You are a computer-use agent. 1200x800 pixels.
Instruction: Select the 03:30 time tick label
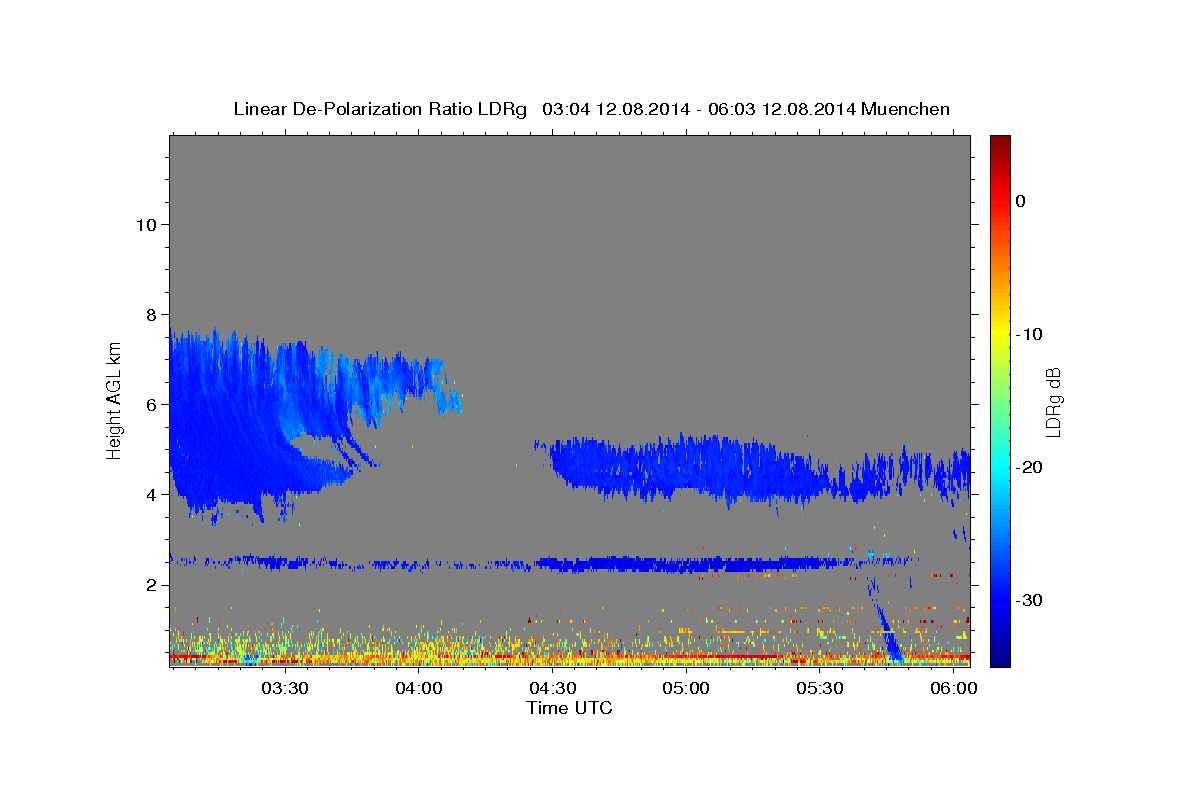pyautogui.click(x=284, y=689)
